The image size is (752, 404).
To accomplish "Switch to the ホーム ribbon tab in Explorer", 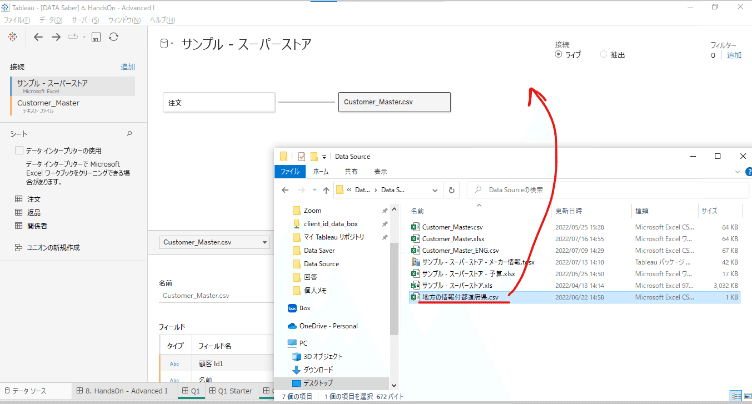I will tap(321, 171).
